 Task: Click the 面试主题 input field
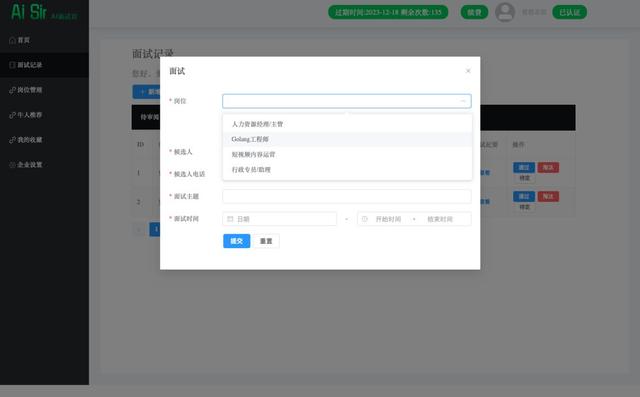347,196
